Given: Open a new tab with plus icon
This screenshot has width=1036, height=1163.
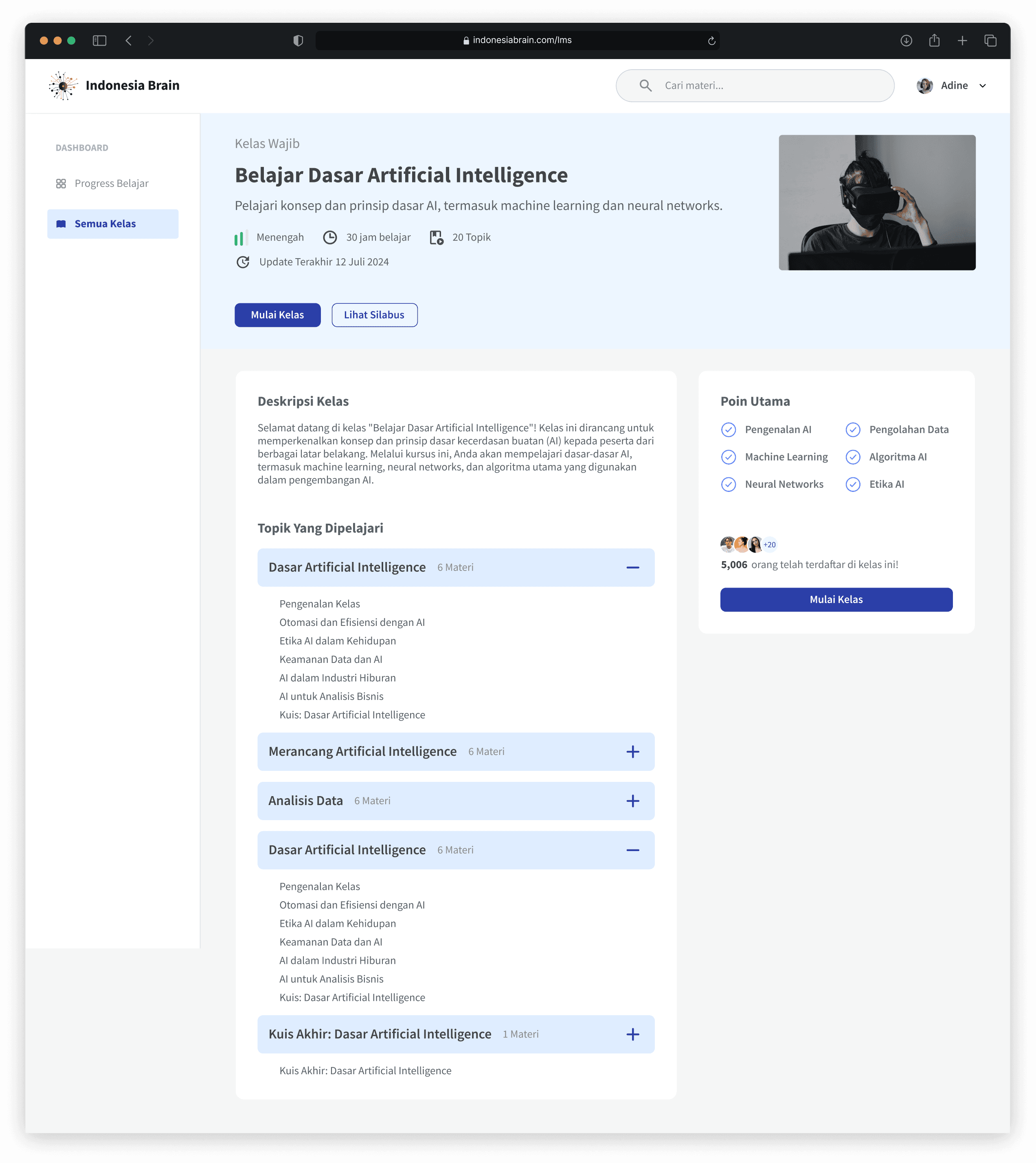Looking at the screenshot, I should (x=962, y=40).
